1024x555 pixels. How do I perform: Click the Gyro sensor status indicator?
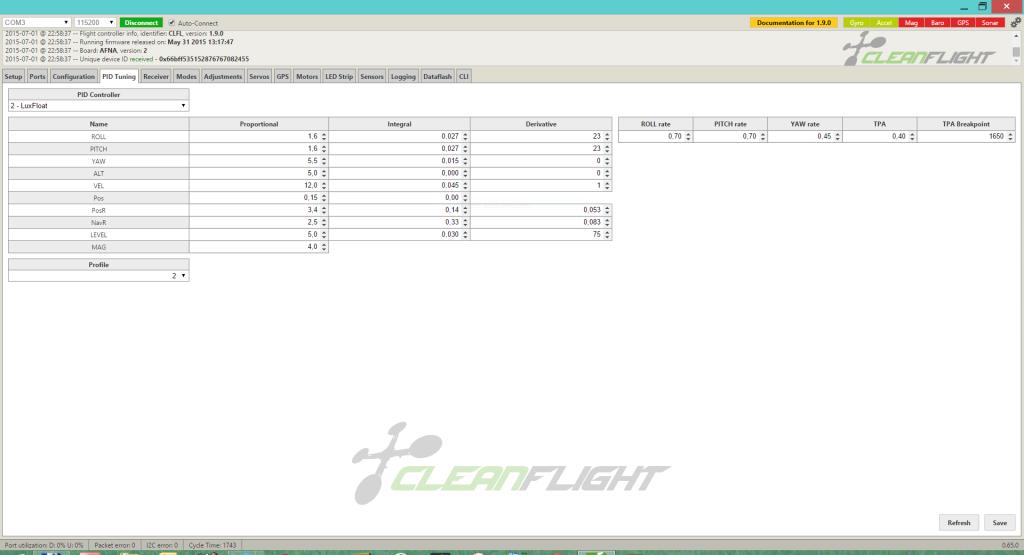857,22
